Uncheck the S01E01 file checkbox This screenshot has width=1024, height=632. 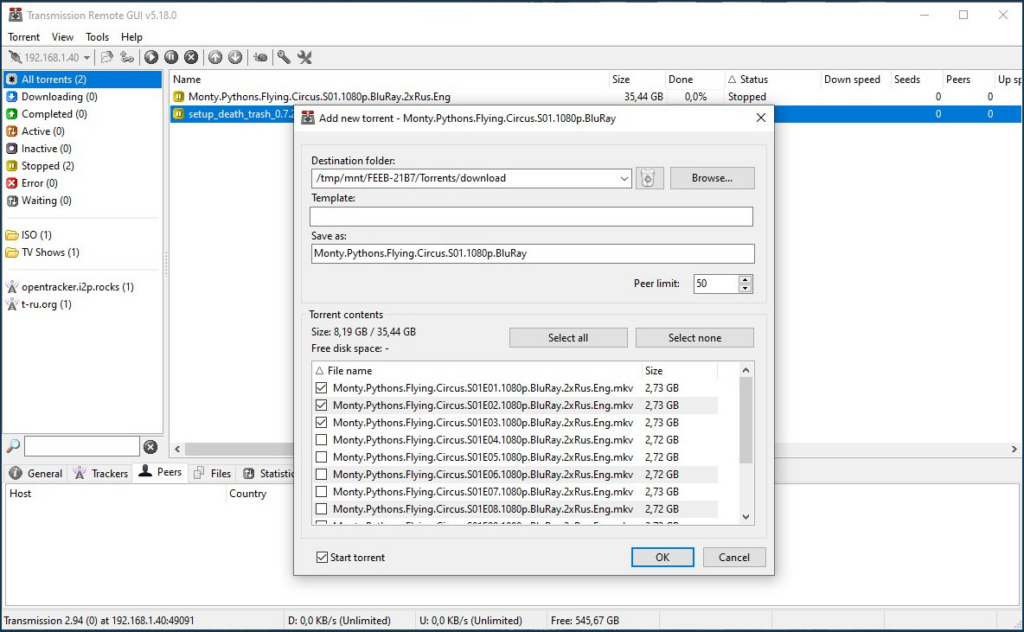tap(321, 388)
